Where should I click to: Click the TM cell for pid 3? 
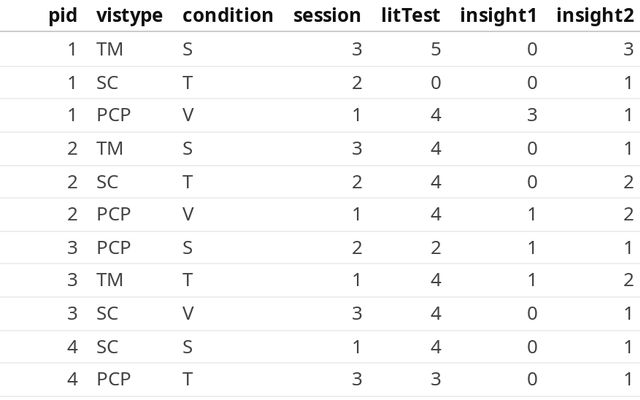(x=110, y=280)
